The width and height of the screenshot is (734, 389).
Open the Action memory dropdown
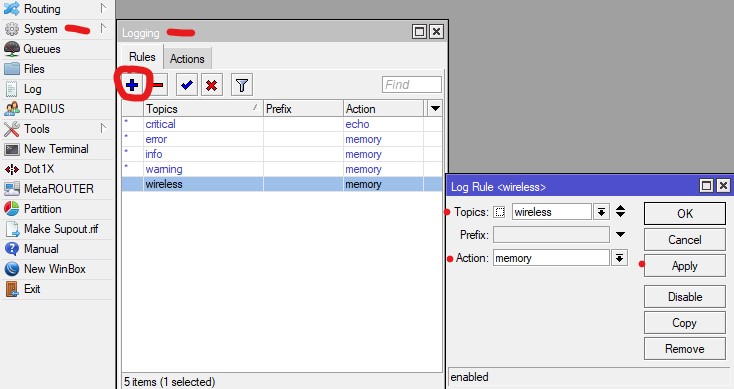click(x=619, y=258)
